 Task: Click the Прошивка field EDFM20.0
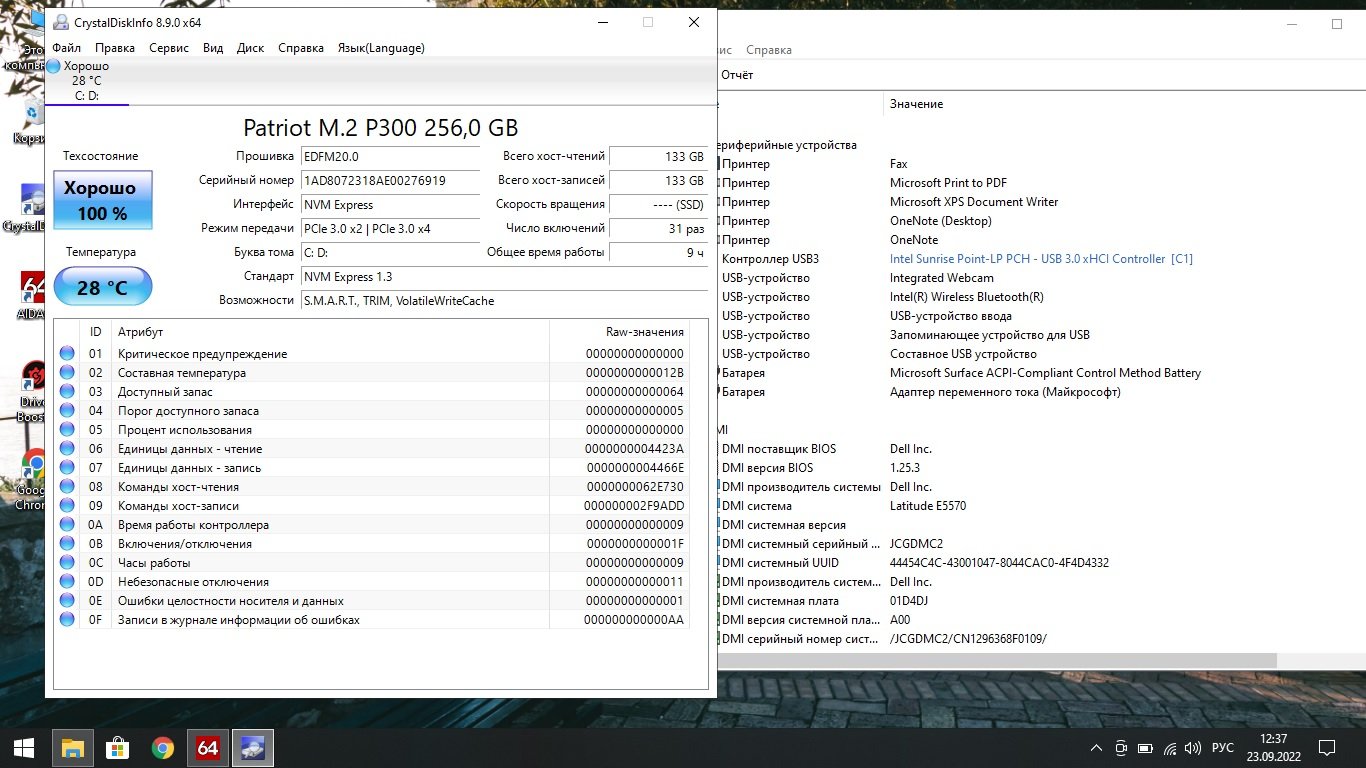pos(391,157)
